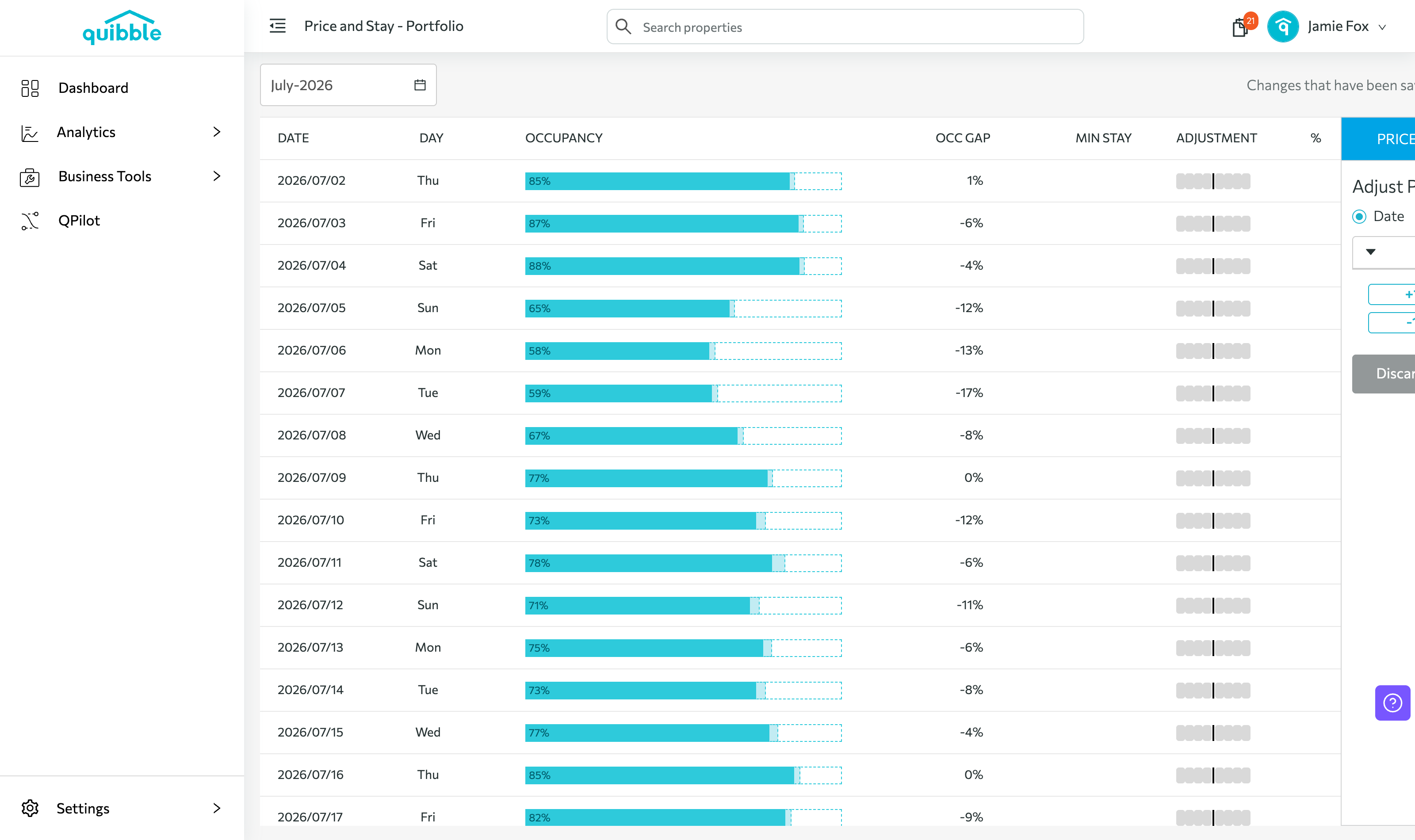Select date cell 2026/07/08

coord(311,435)
